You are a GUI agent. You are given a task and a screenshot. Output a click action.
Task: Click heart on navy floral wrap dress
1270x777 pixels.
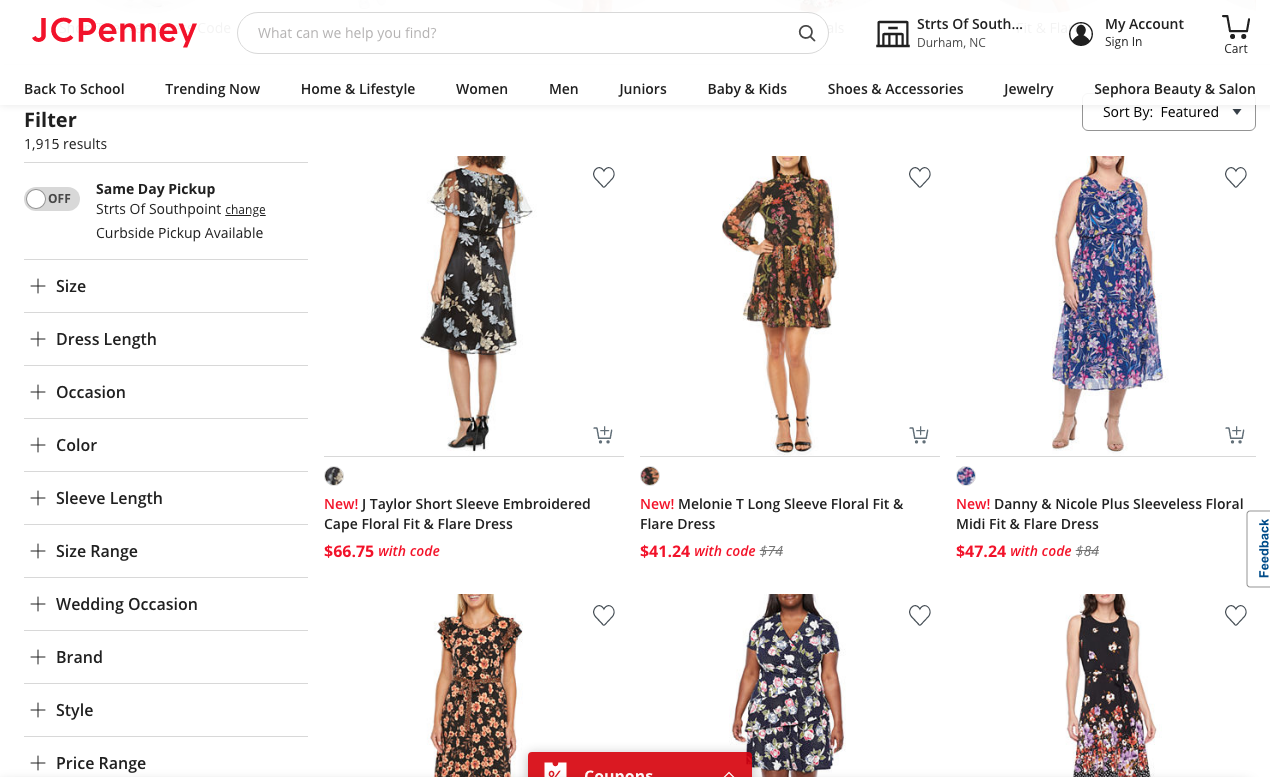[920, 615]
